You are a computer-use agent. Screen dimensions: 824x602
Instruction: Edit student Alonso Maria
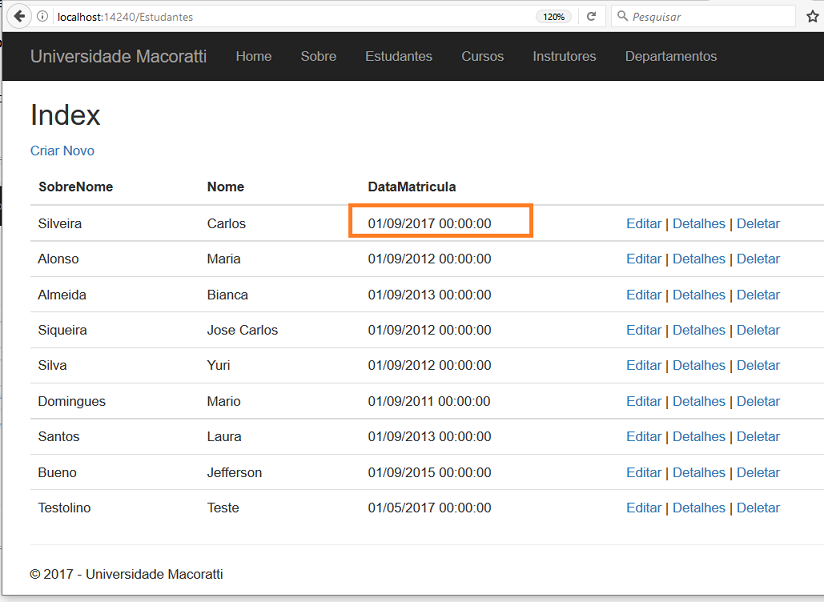(x=644, y=259)
